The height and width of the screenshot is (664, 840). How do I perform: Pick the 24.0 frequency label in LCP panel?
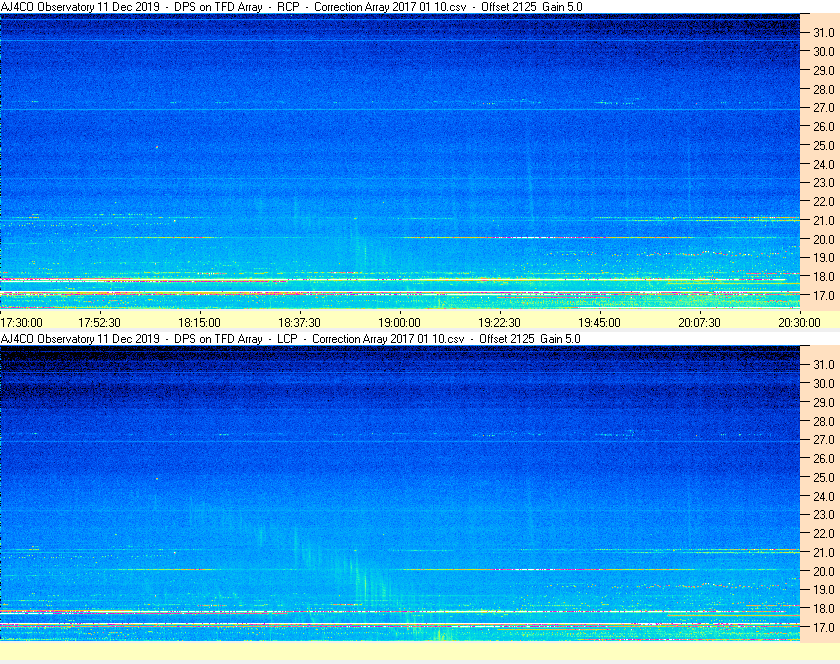(x=824, y=496)
